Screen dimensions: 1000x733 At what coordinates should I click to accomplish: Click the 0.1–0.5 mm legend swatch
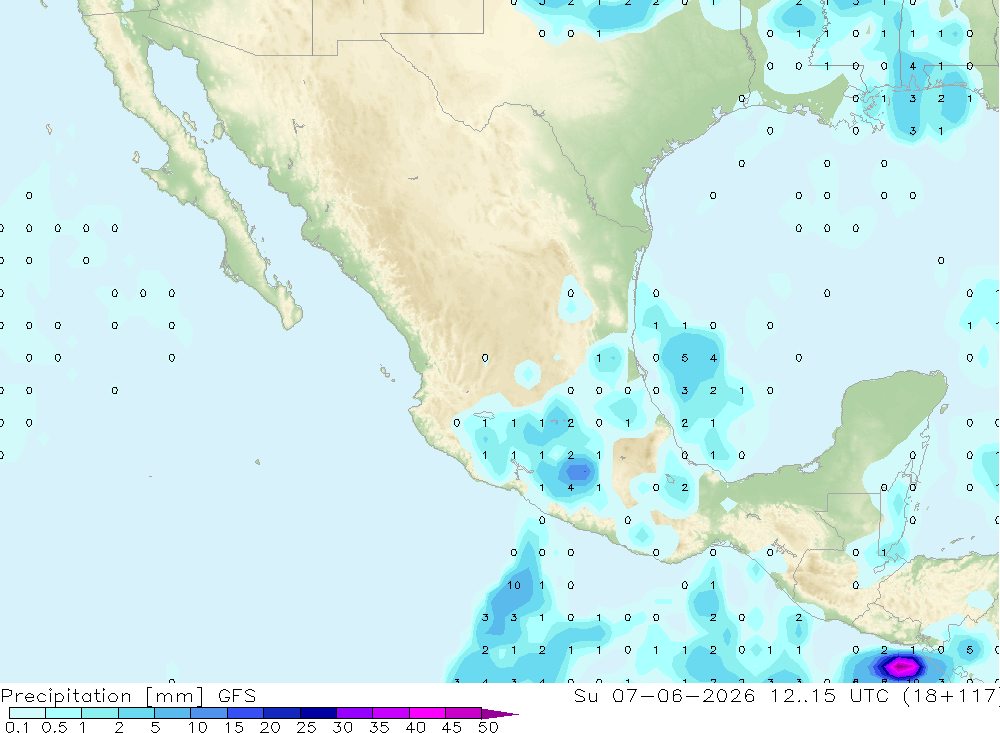(27, 713)
